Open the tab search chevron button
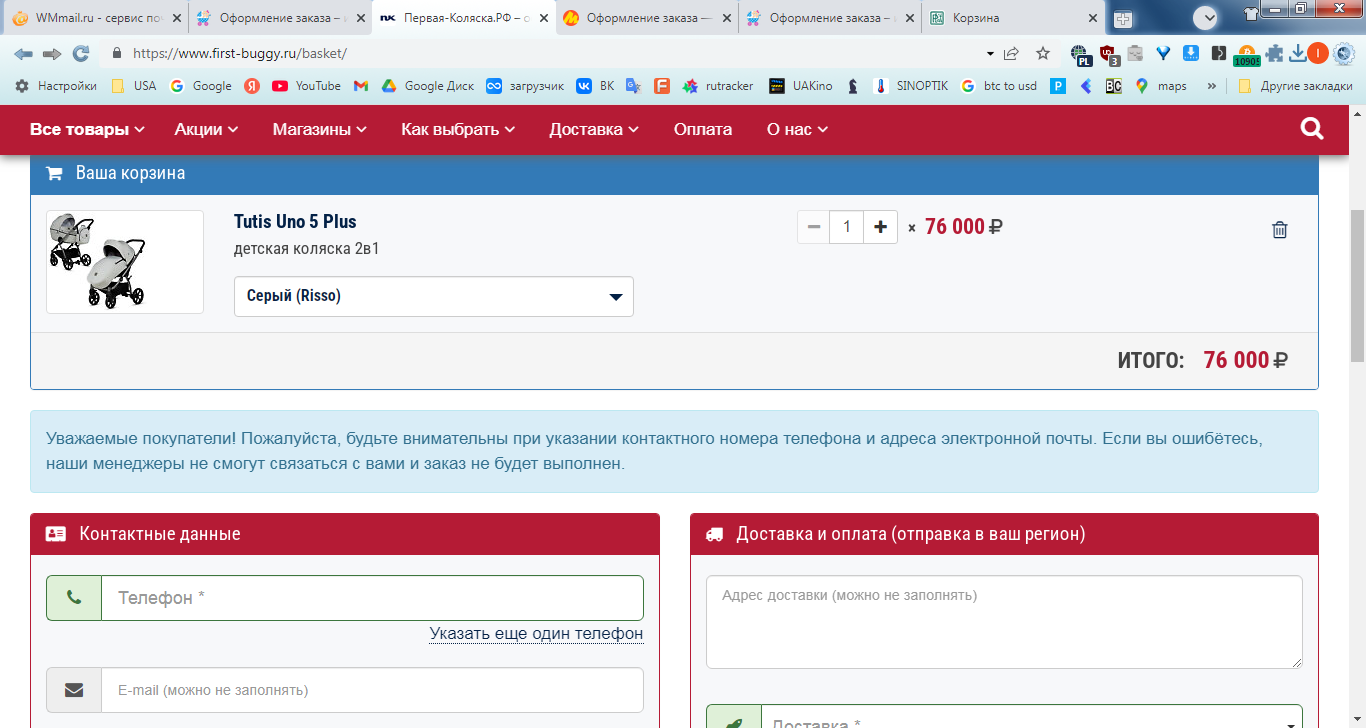This screenshot has width=1366, height=728. click(x=1206, y=17)
